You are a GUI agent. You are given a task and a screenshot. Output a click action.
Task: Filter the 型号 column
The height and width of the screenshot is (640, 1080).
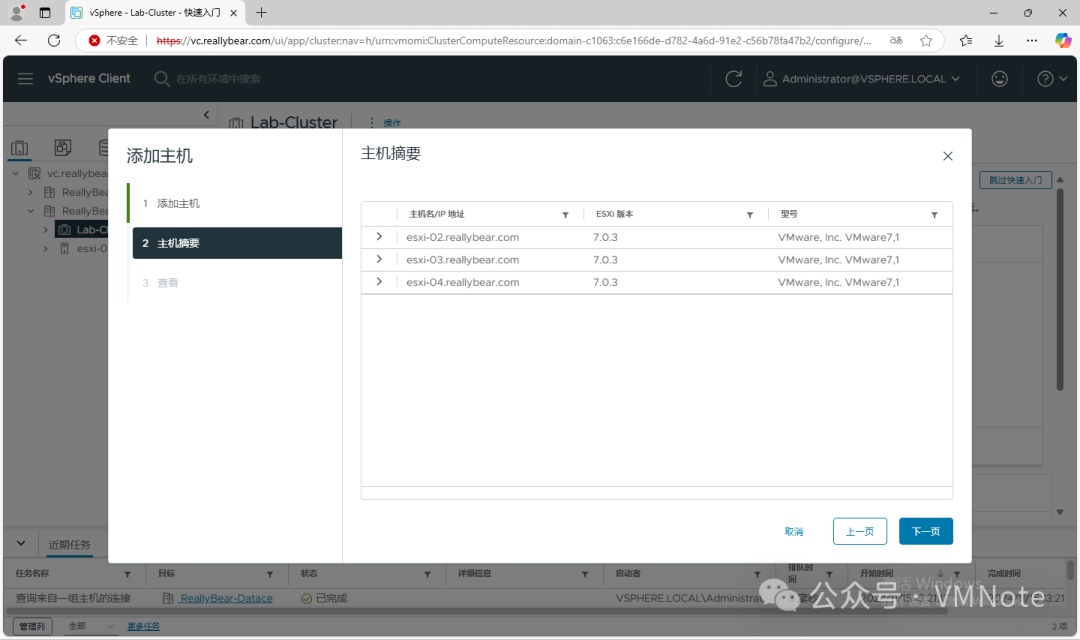click(x=935, y=215)
